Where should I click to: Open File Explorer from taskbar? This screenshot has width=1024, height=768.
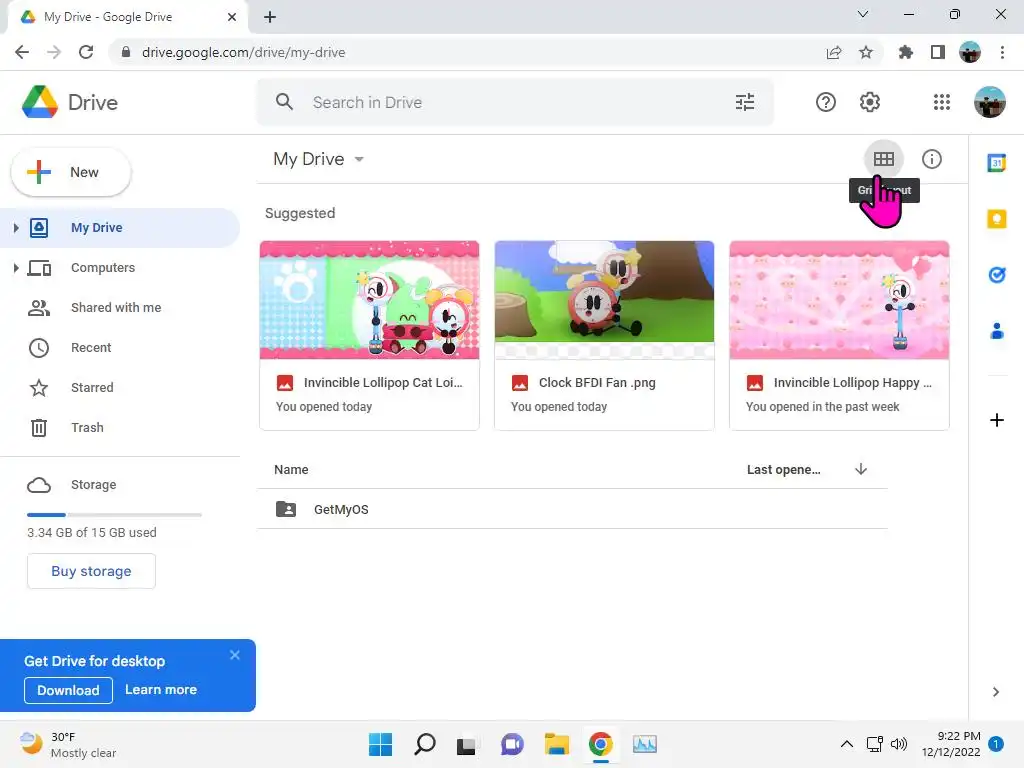[556, 744]
